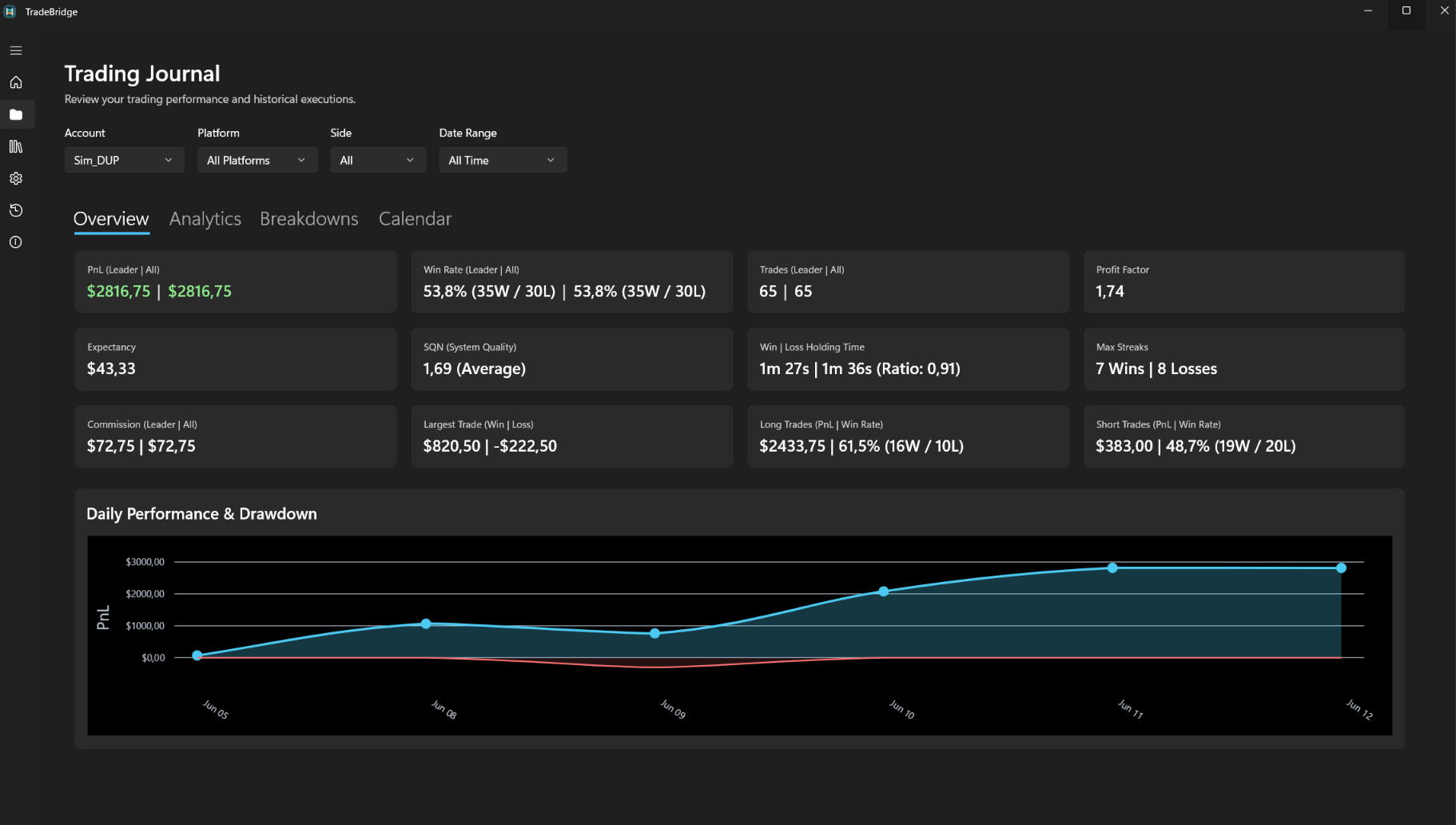The width and height of the screenshot is (1456, 825).
Task: Click the Win | Loss Holding Time card
Action: tap(908, 359)
